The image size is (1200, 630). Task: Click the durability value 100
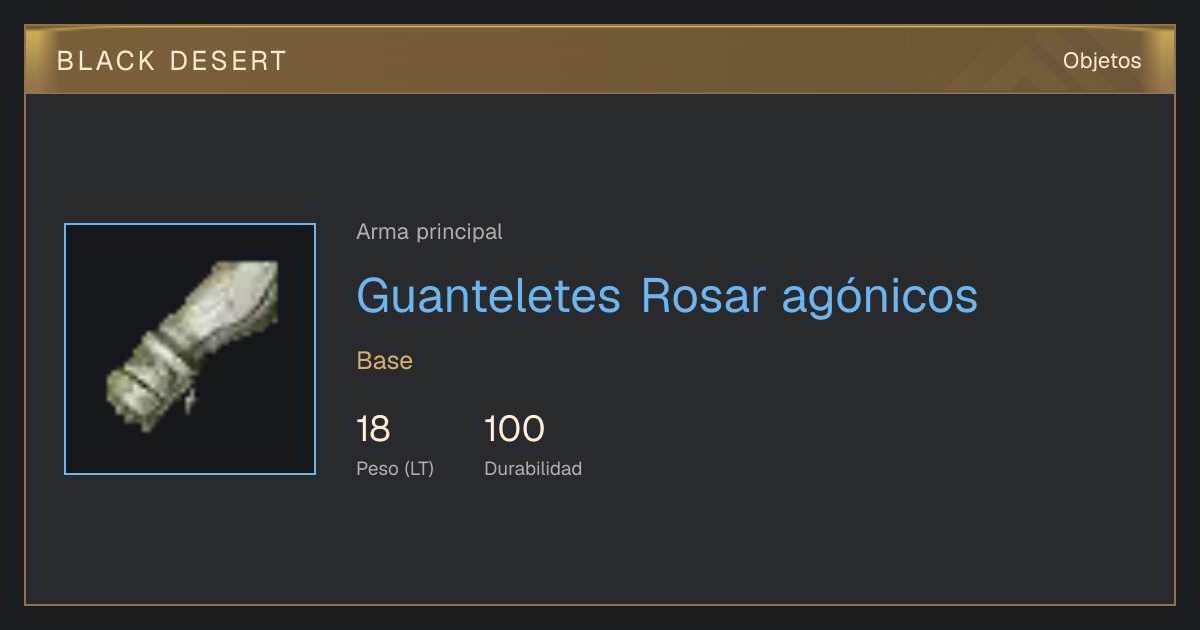pos(514,429)
